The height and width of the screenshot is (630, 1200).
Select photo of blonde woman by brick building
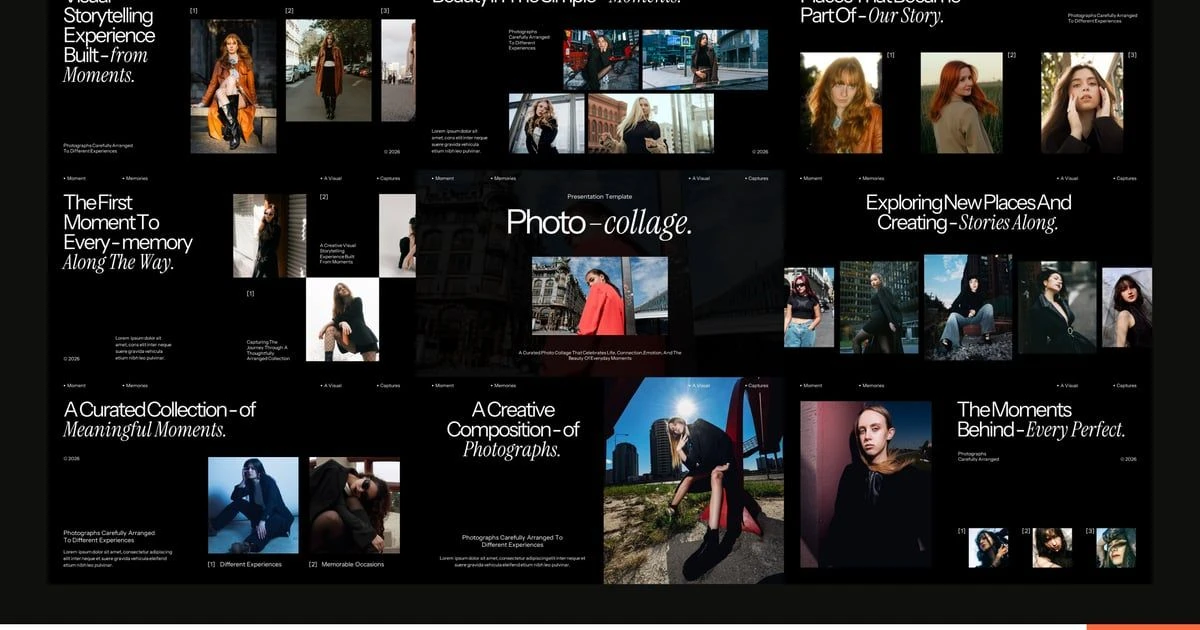[651, 124]
